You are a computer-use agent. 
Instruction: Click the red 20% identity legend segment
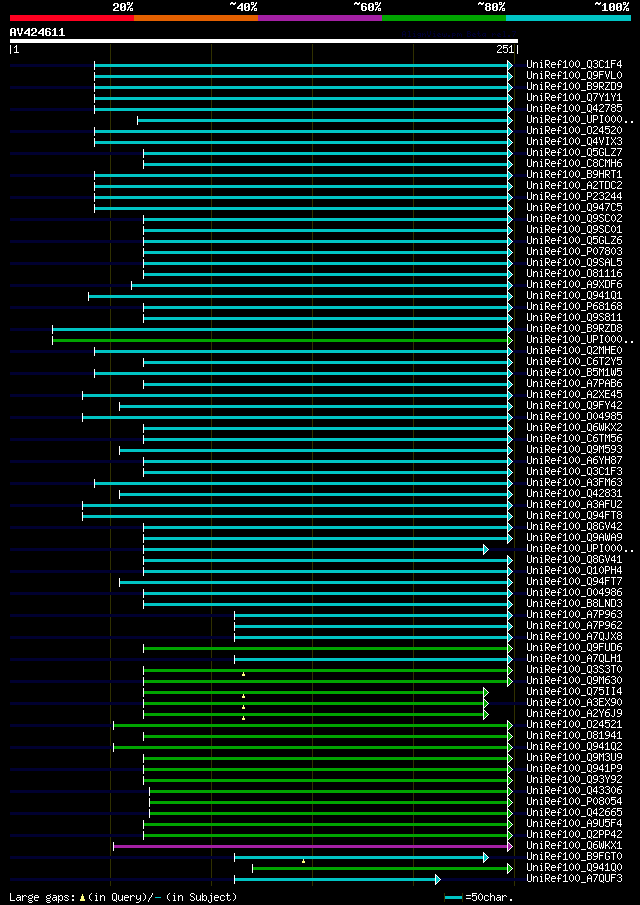point(72,18)
